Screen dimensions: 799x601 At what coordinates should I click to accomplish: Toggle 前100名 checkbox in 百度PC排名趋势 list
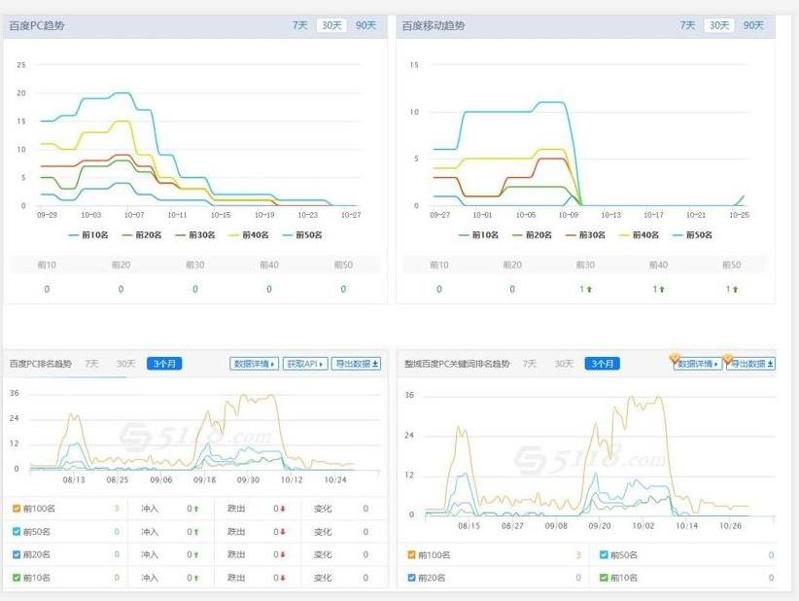[16, 508]
